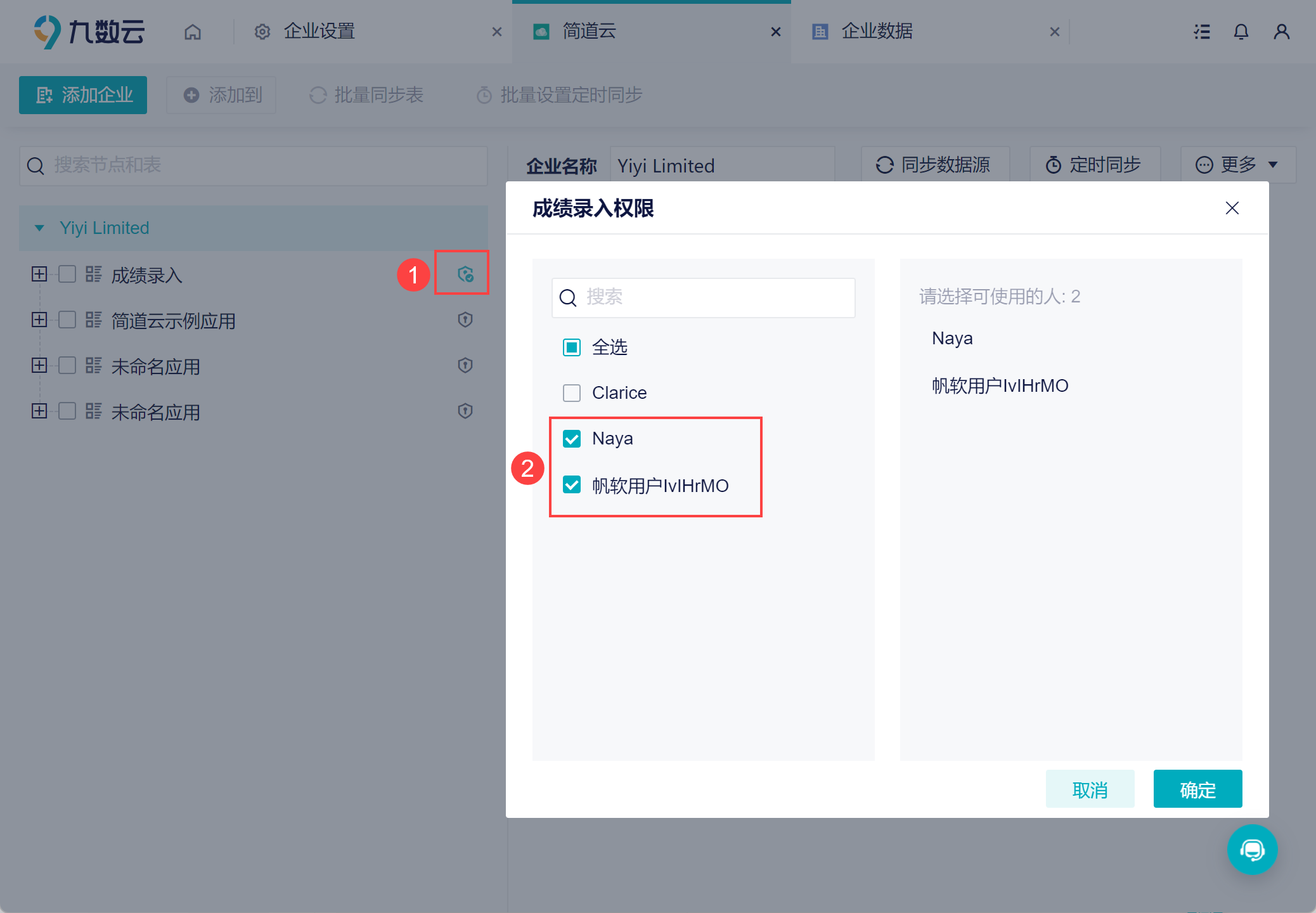Click the 取消 cancel button
Image resolution: width=1316 pixels, height=913 pixels.
click(x=1090, y=789)
